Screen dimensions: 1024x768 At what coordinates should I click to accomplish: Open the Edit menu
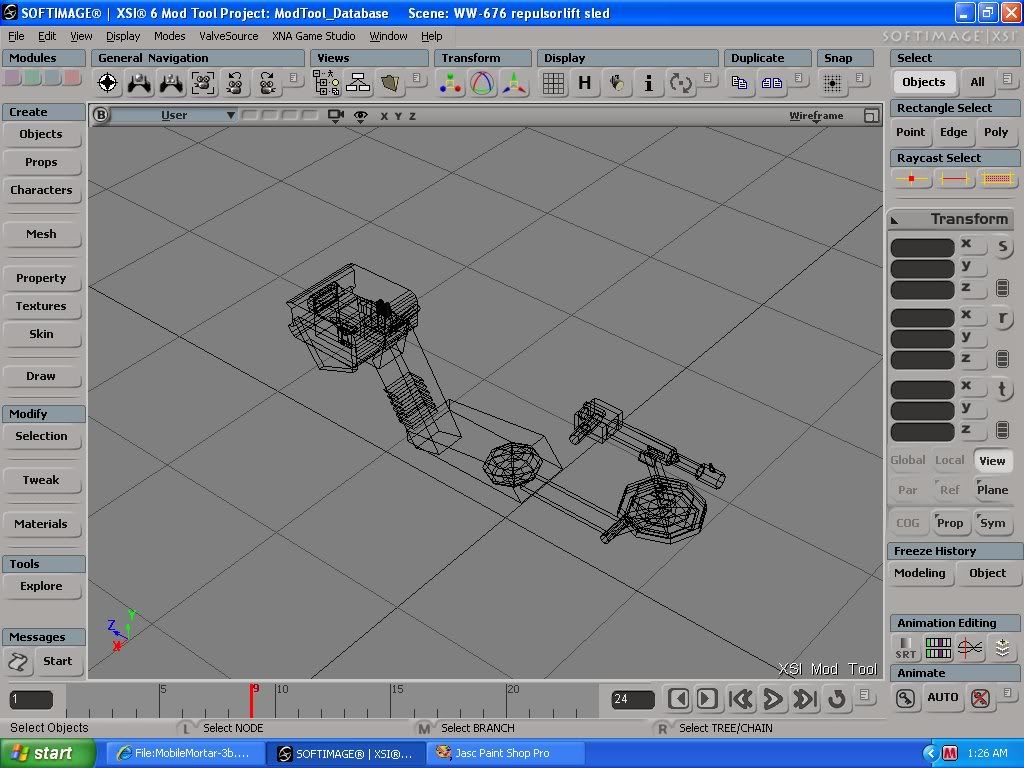click(46, 36)
